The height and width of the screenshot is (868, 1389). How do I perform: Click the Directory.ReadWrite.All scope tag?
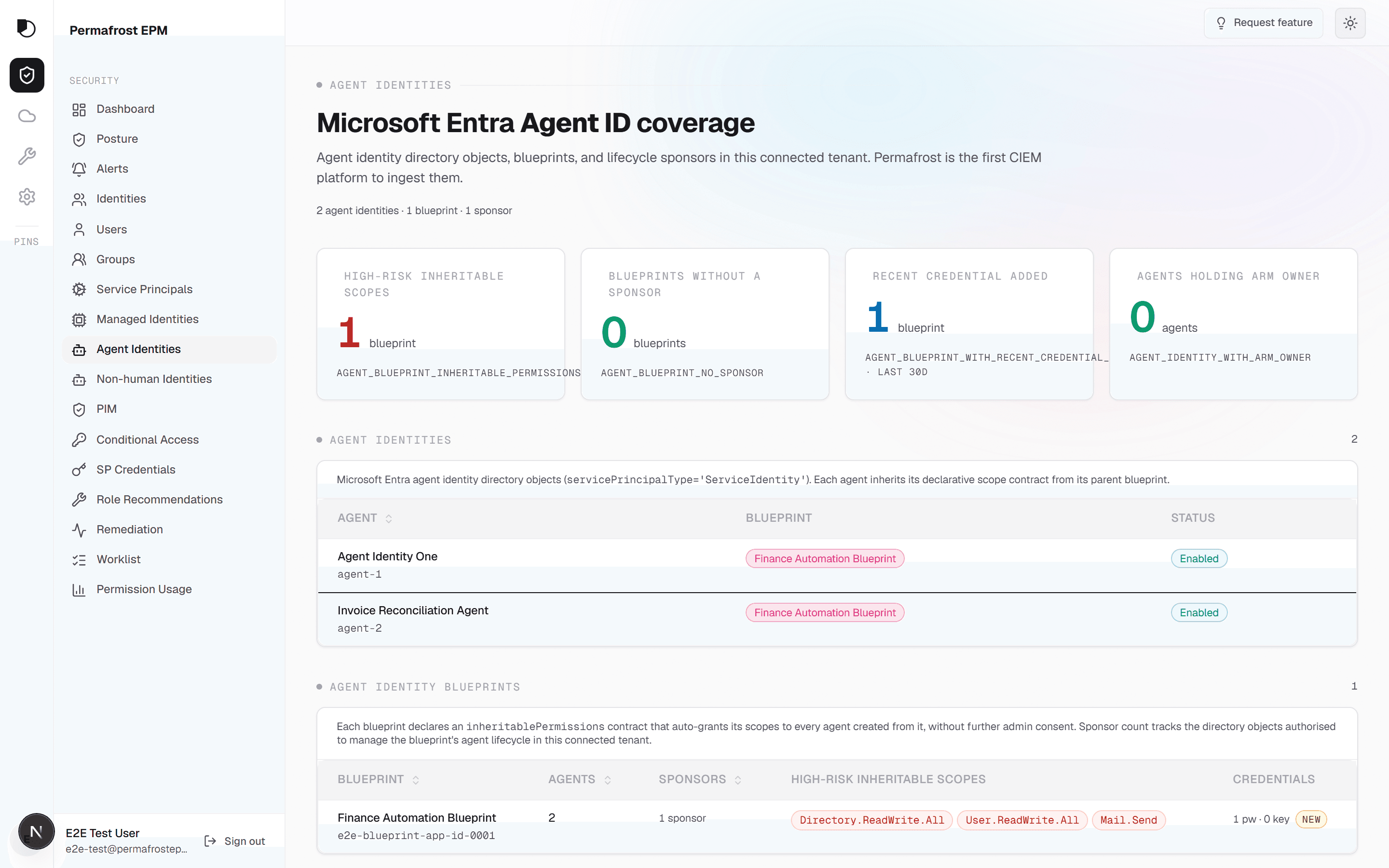pyautogui.click(x=872, y=820)
